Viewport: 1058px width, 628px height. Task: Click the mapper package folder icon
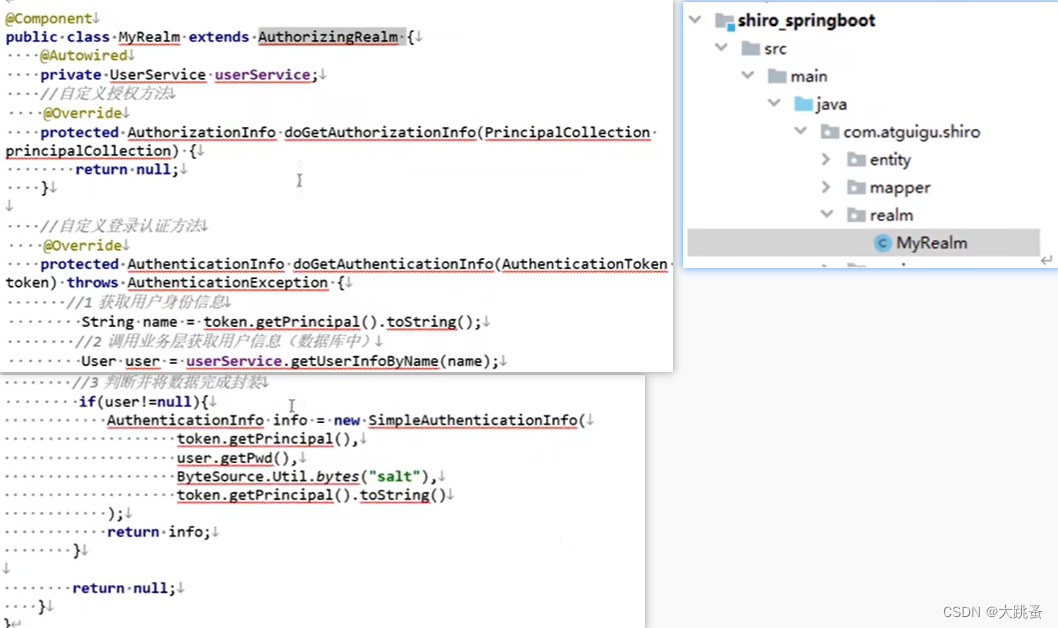pyautogui.click(x=856, y=188)
